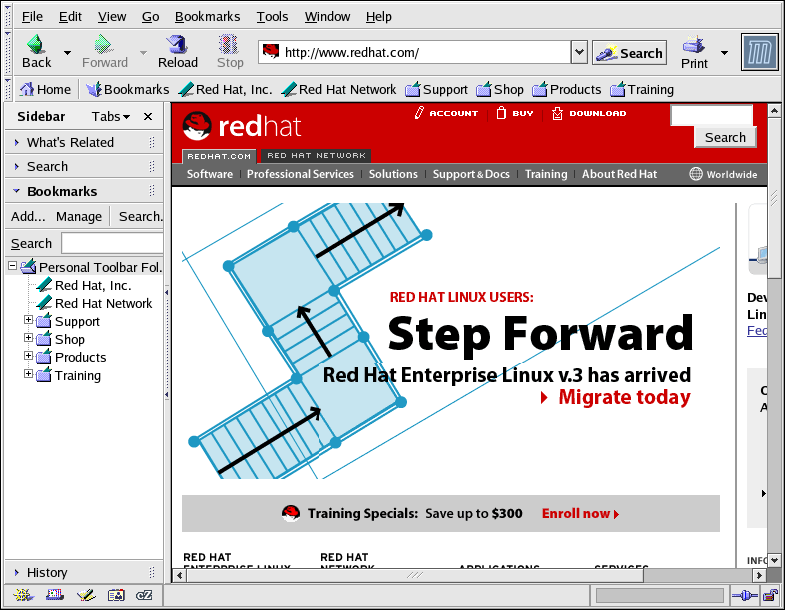Image resolution: width=785 pixels, height=610 pixels.
Task: Open Address Book from the status bar icon
Action: point(115,596)
